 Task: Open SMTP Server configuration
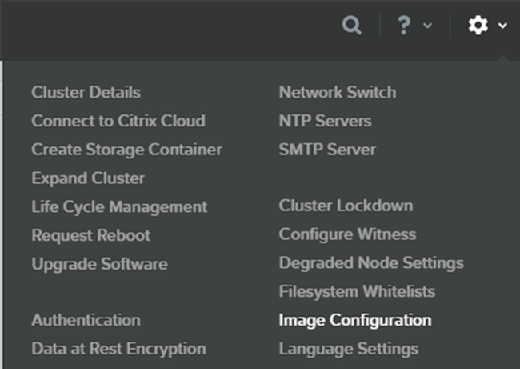pyautogui.click(x=327, y=149)
